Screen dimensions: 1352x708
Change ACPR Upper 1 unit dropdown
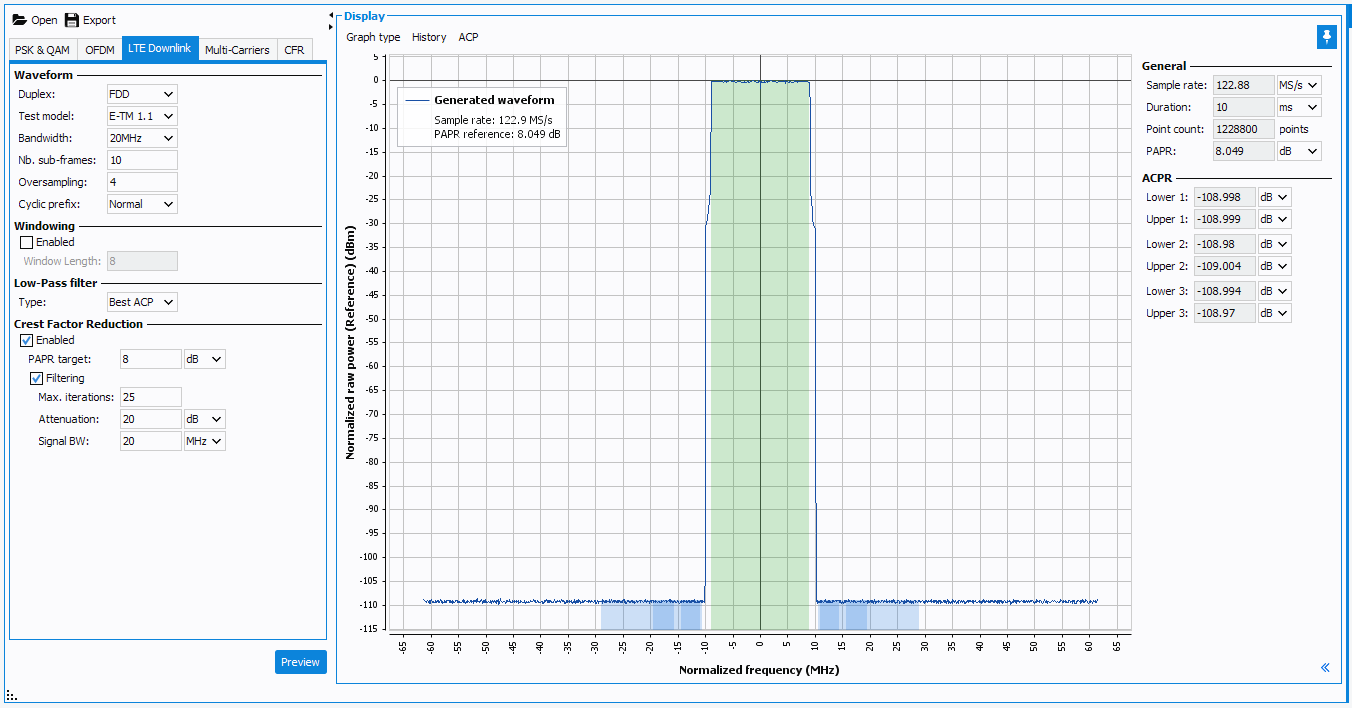[x=1274, y=219]
